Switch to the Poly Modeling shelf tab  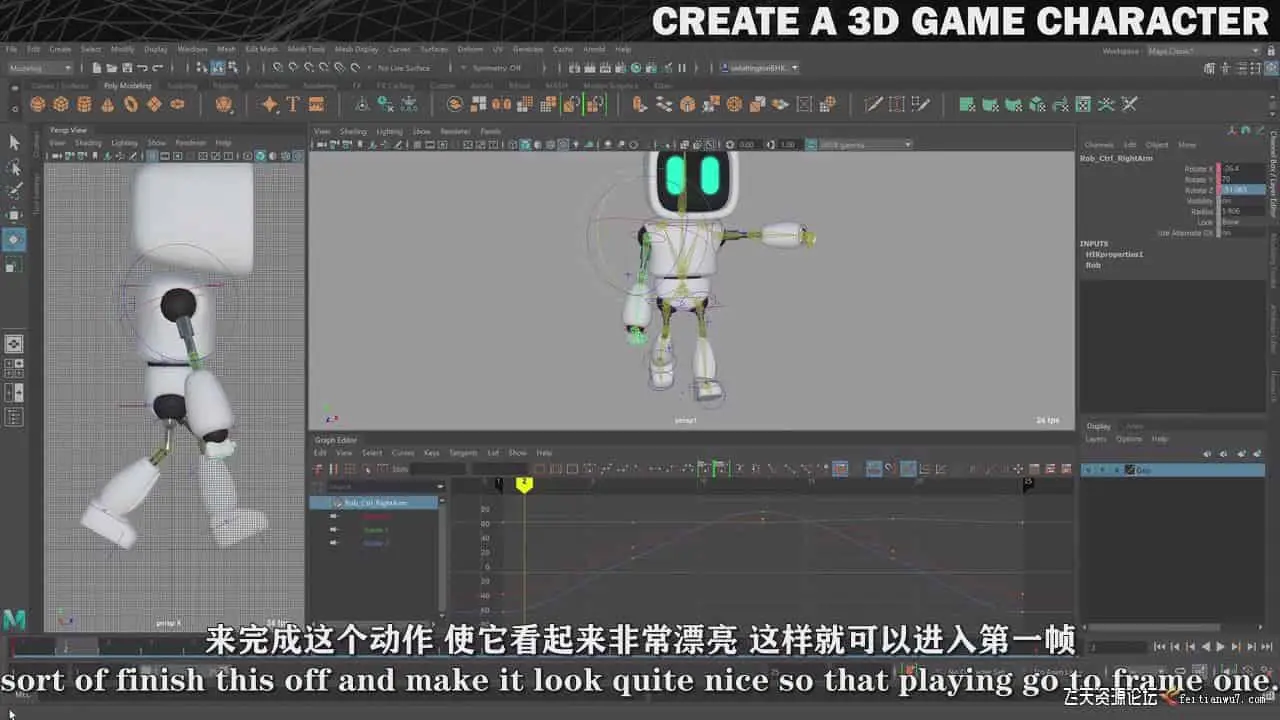coord(127,86)
